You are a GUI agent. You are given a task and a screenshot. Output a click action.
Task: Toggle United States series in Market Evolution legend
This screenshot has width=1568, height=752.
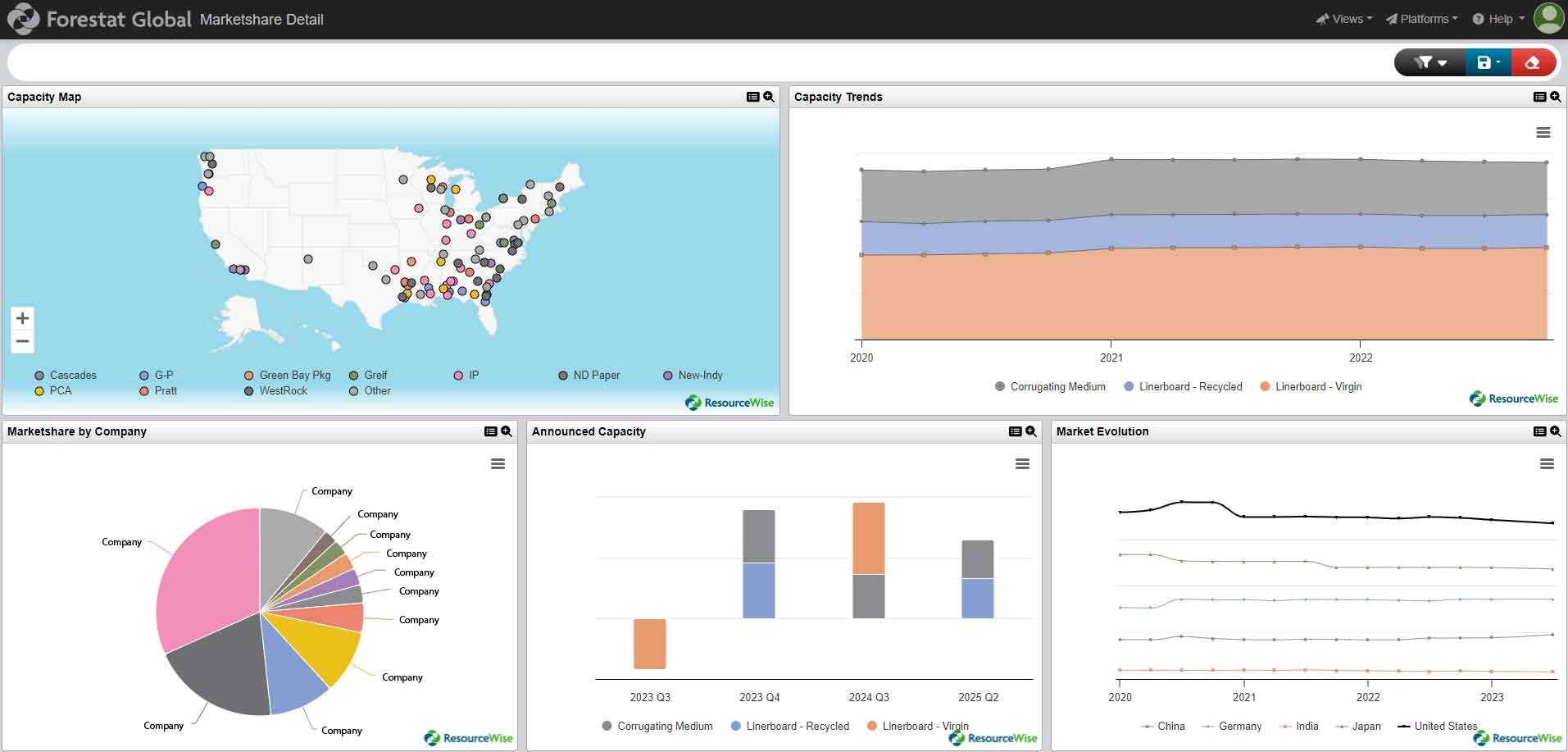click(1438, 727)
